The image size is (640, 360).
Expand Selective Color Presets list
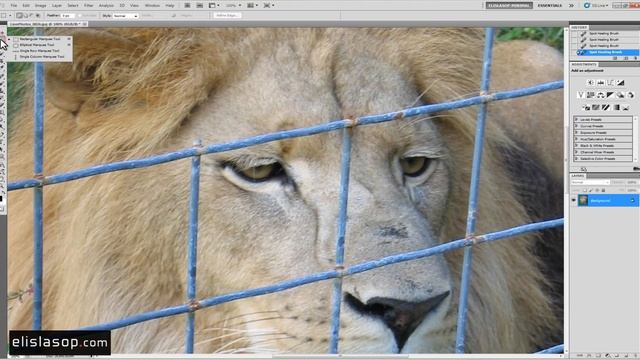[576, 158]
